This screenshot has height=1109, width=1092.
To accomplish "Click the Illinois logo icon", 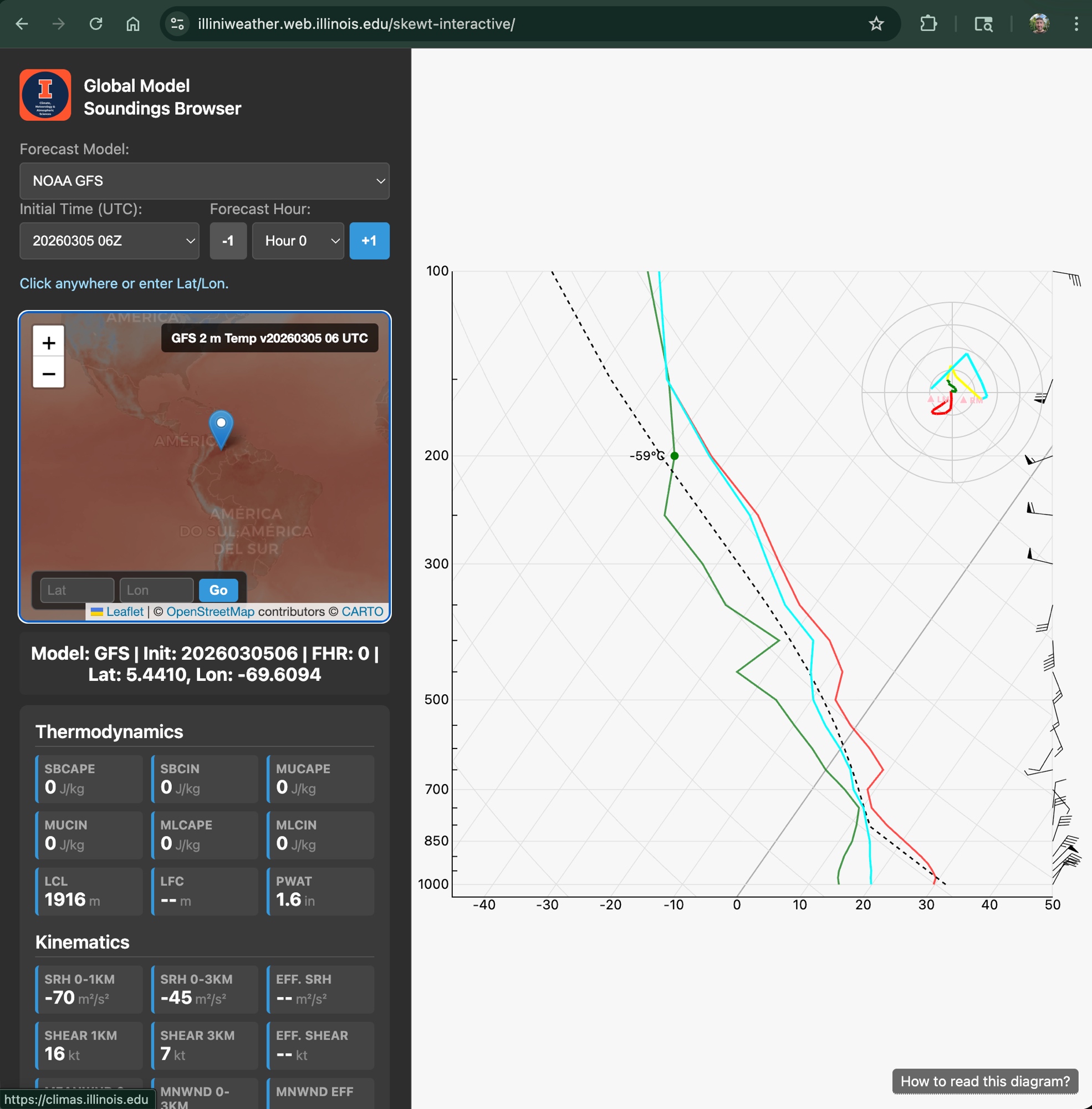I will click(45, 95).
